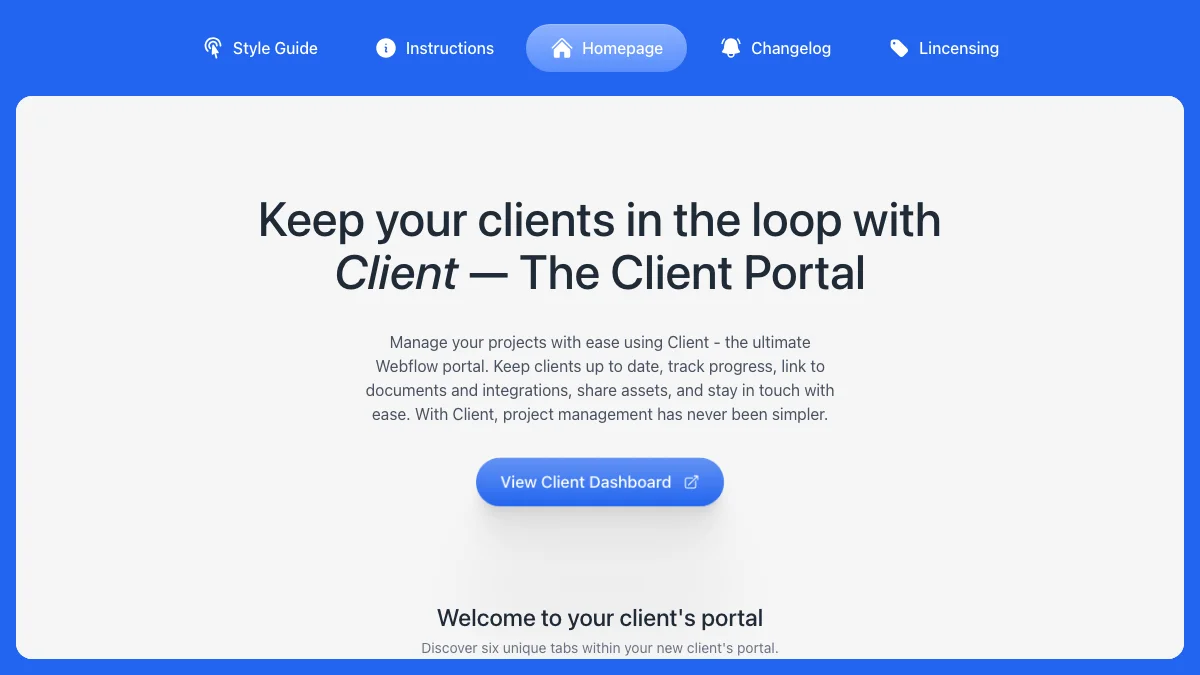Click the Style Guide pointer icon
This screenshot has height=675, width=1200.
212,48
